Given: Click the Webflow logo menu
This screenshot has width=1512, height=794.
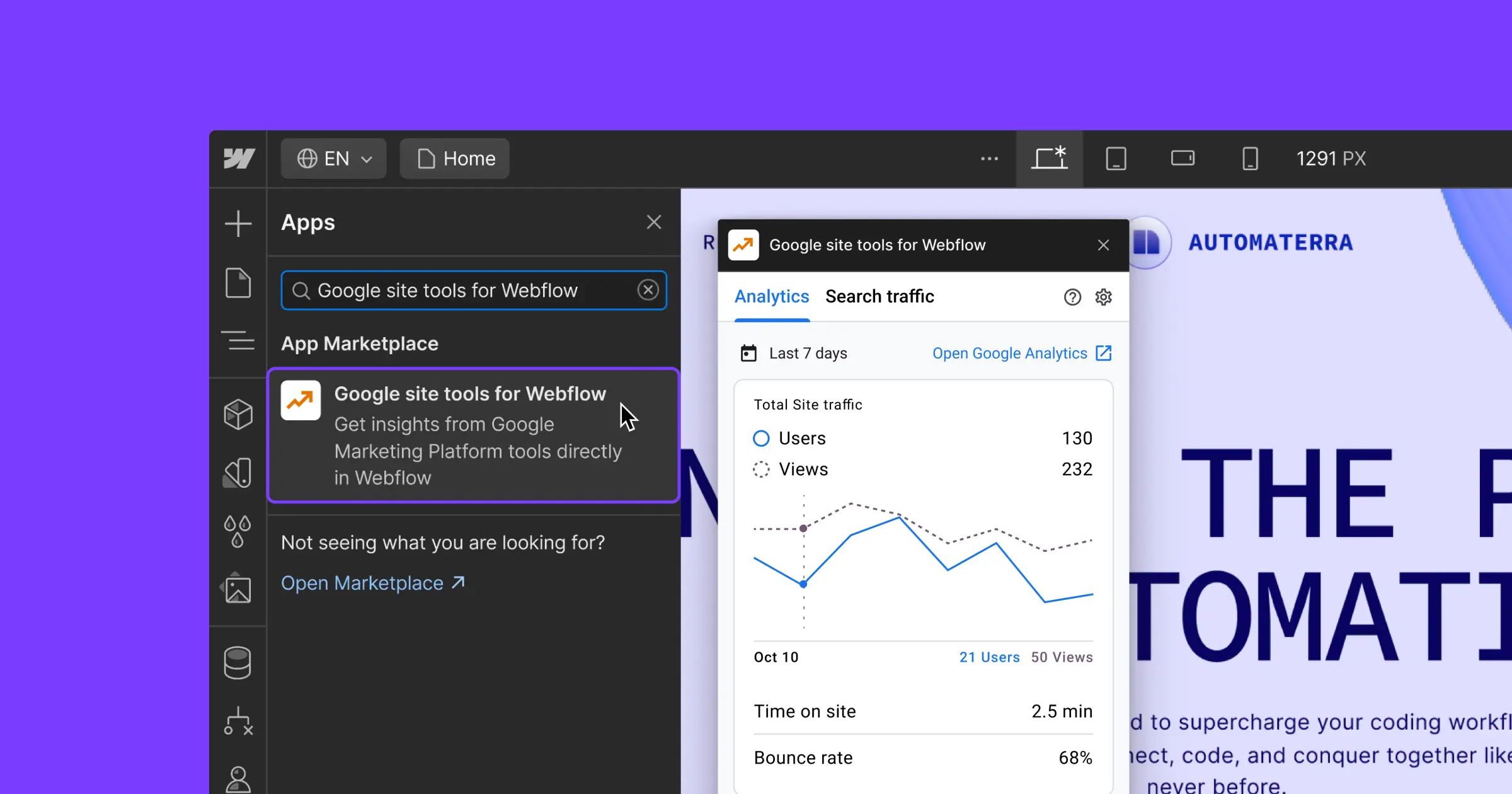Looking at the screenshot, I should point(239,158).
